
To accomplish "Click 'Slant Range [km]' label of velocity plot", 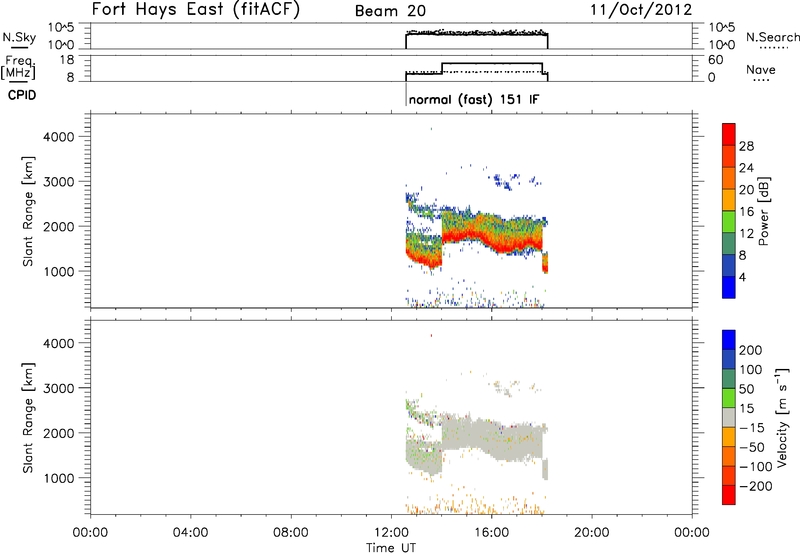I will 28,418.
